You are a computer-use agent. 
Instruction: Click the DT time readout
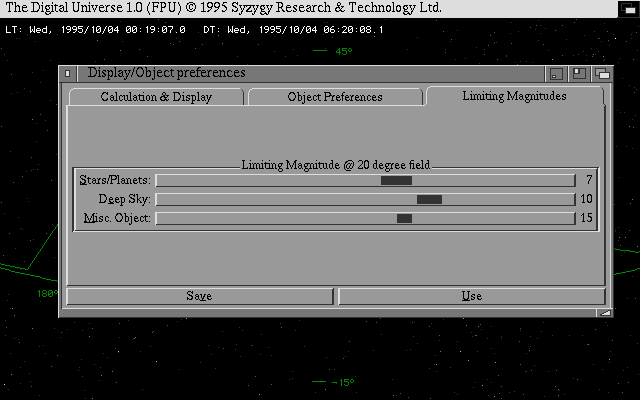point(293,30)
